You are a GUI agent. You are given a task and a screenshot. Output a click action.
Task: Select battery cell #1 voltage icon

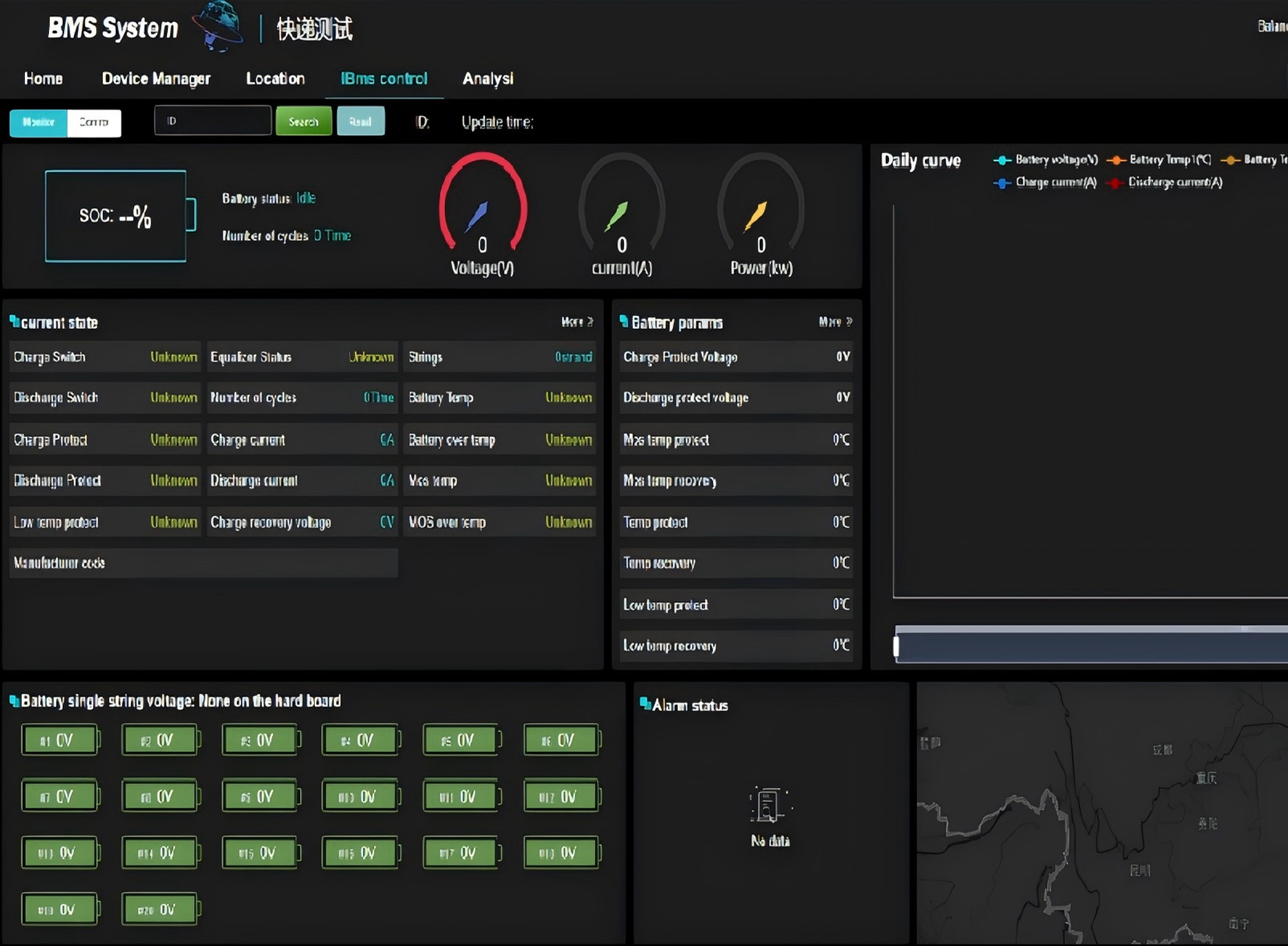pos(59,740)
